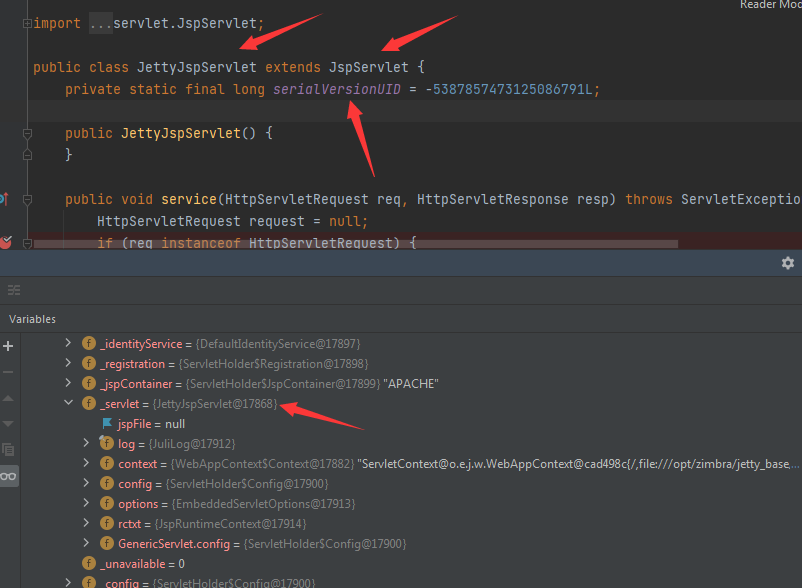Click the Reader Mode label
This screenshot has width=802, height=588.
[x=770, y=5]
